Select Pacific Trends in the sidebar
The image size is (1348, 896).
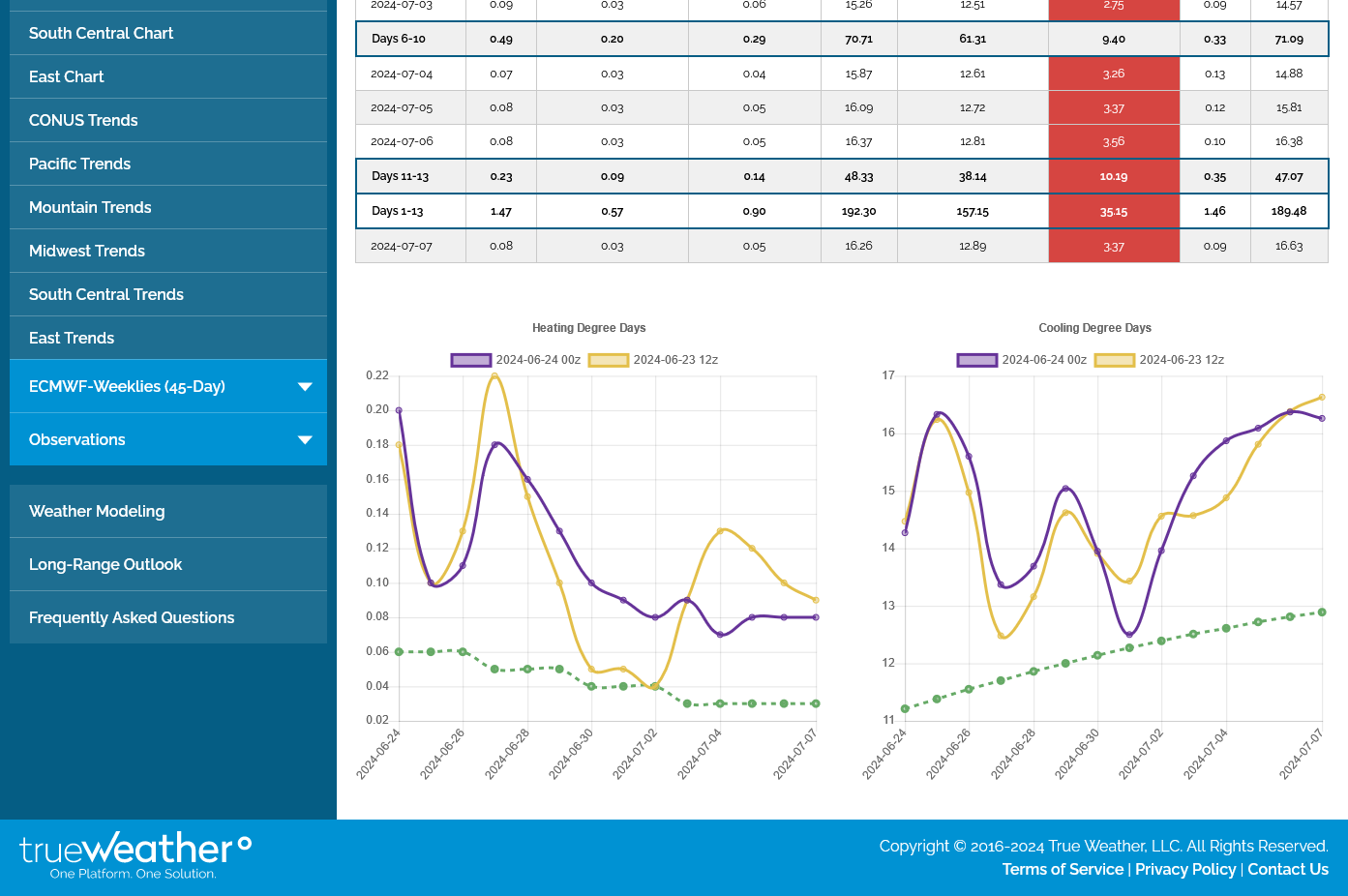coord(79,164)
